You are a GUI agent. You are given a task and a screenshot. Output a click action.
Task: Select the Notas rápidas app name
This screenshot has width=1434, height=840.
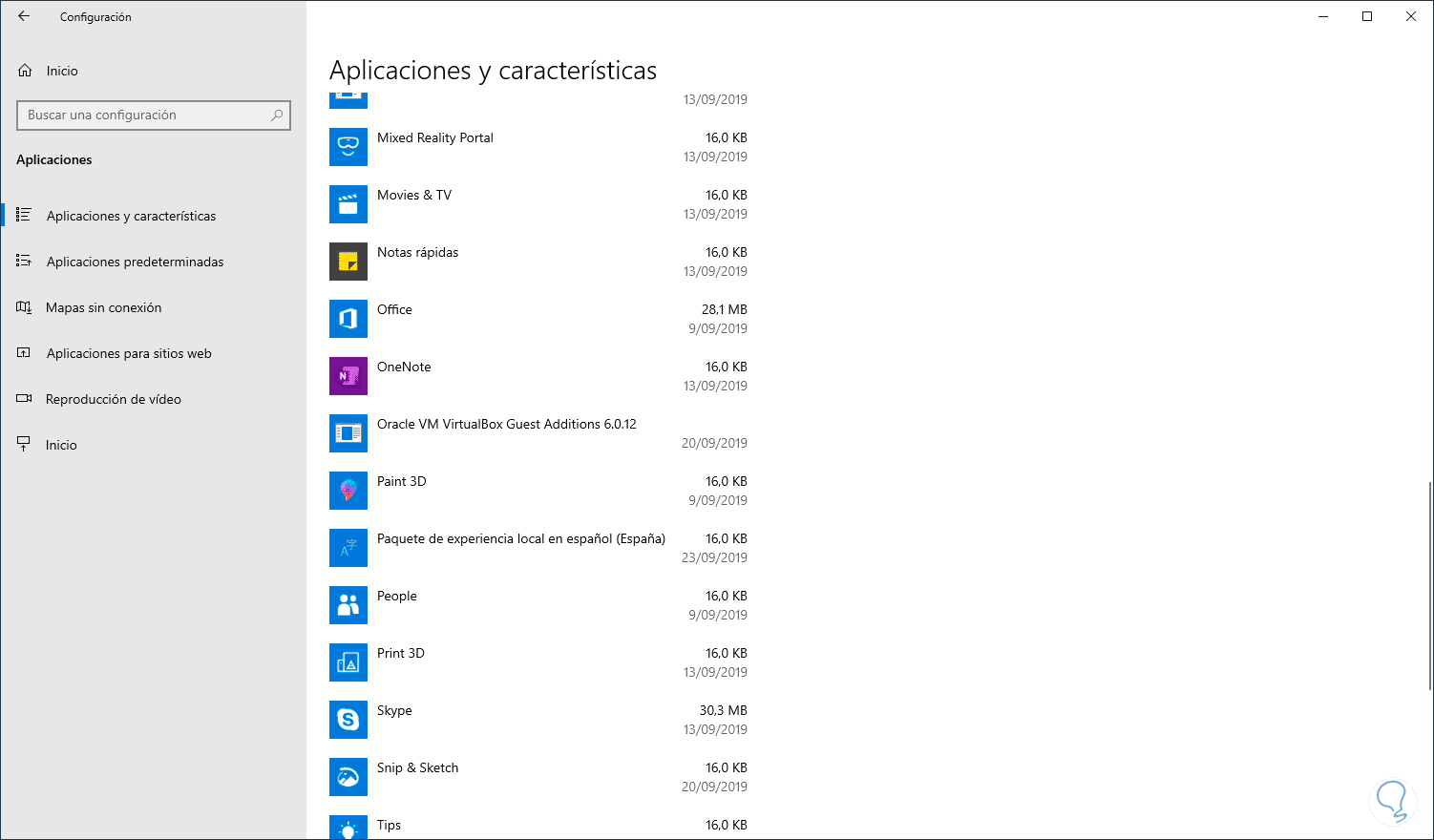tap(417, 252)
